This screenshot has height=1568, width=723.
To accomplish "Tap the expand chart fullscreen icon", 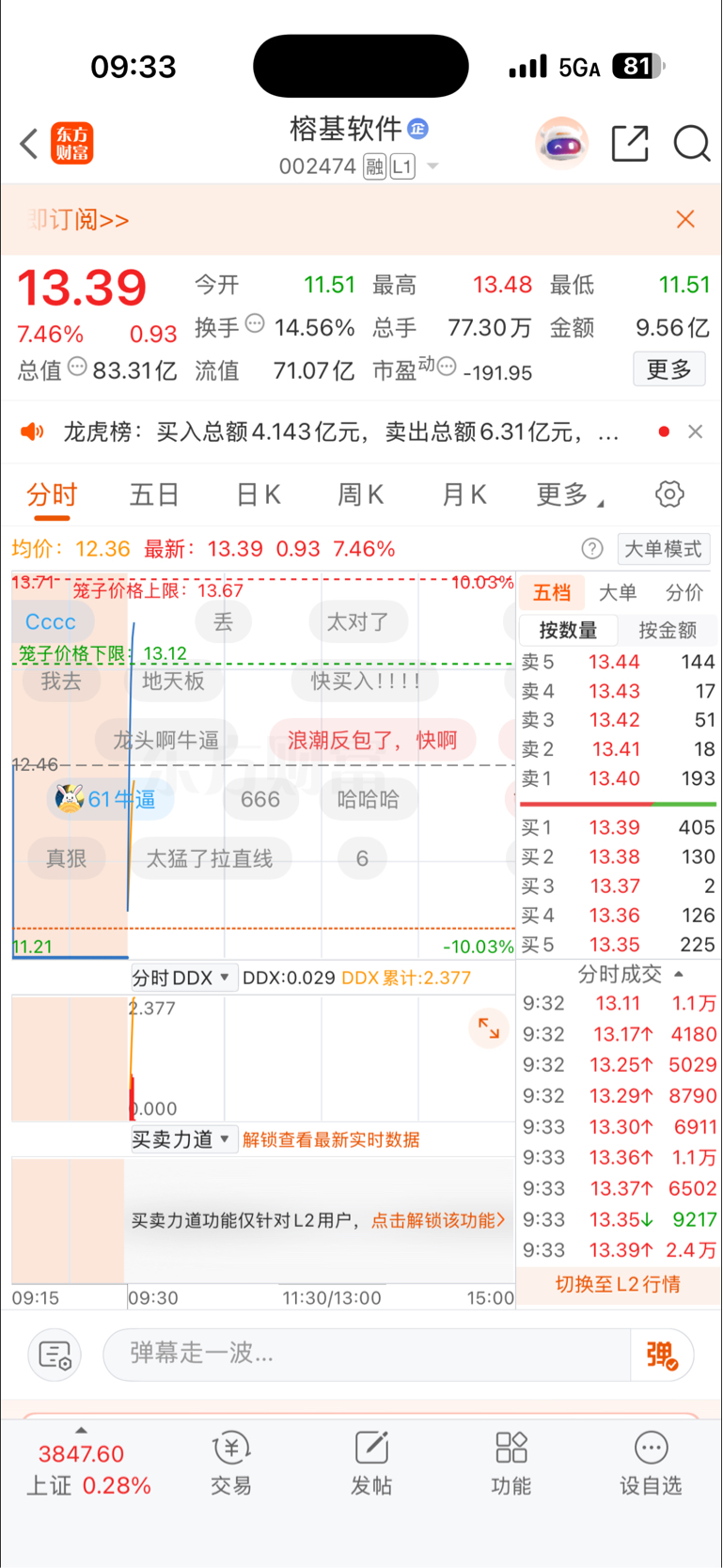I will 489,1027.
